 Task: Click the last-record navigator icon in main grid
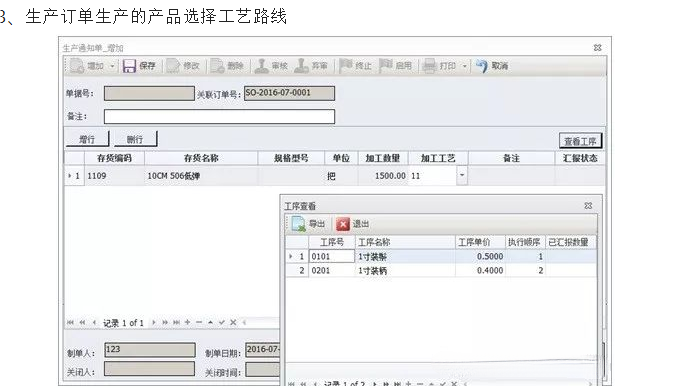(176, 323)
